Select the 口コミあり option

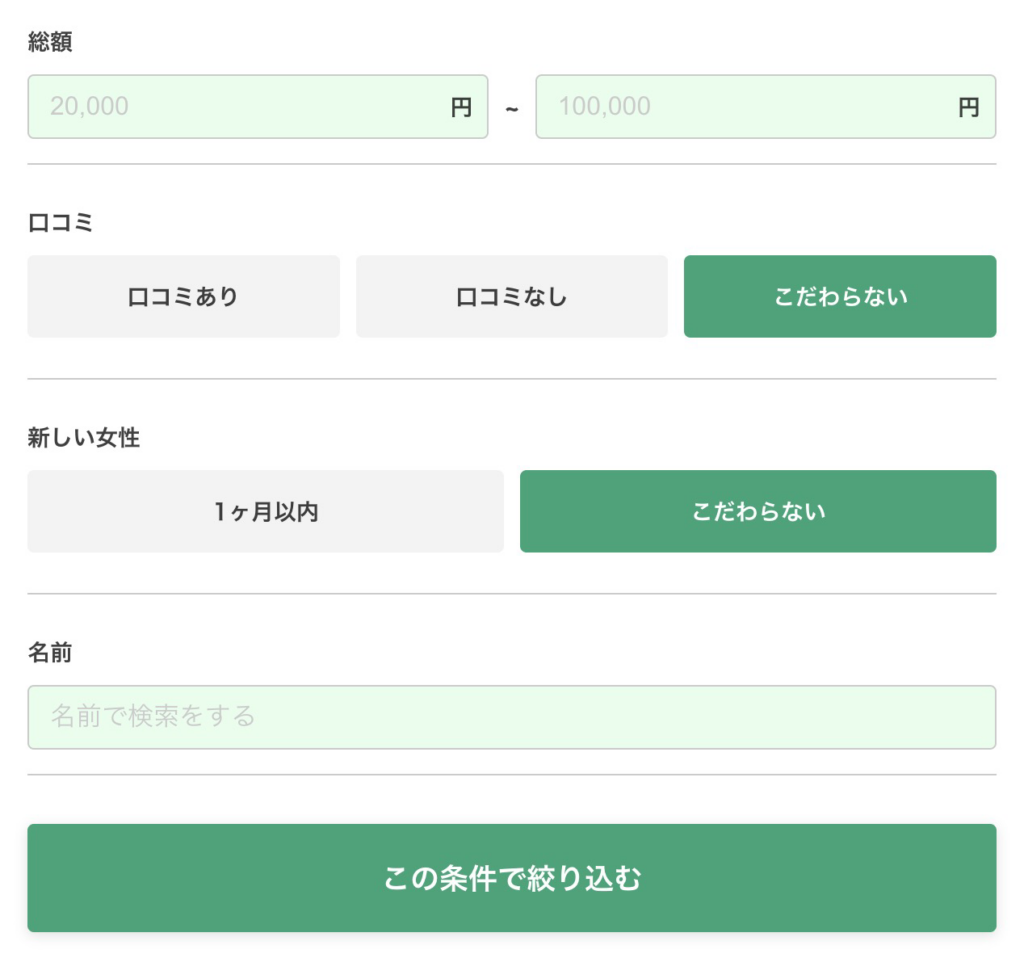183,296
